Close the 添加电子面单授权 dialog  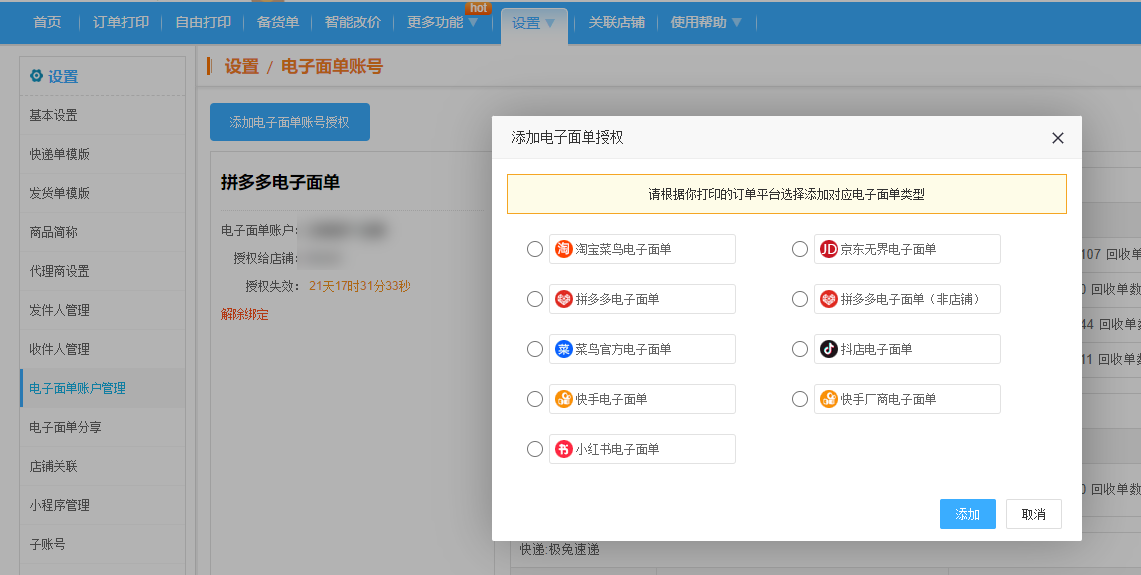[x=1058, y=138]
